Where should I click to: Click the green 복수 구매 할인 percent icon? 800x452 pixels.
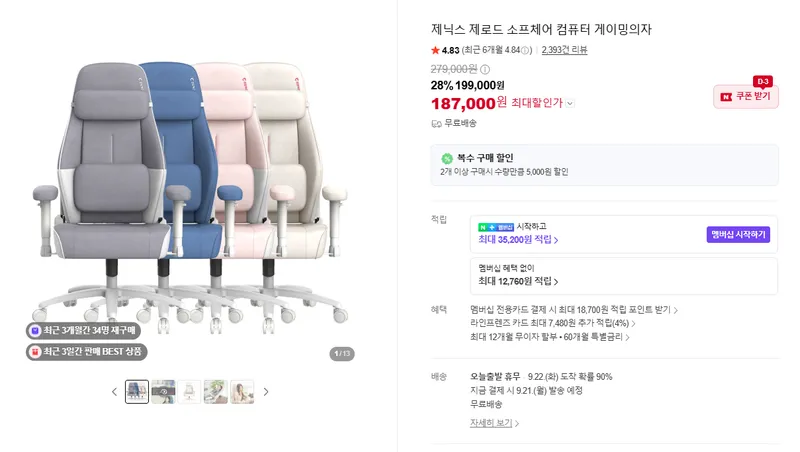(x=447, y=159)
